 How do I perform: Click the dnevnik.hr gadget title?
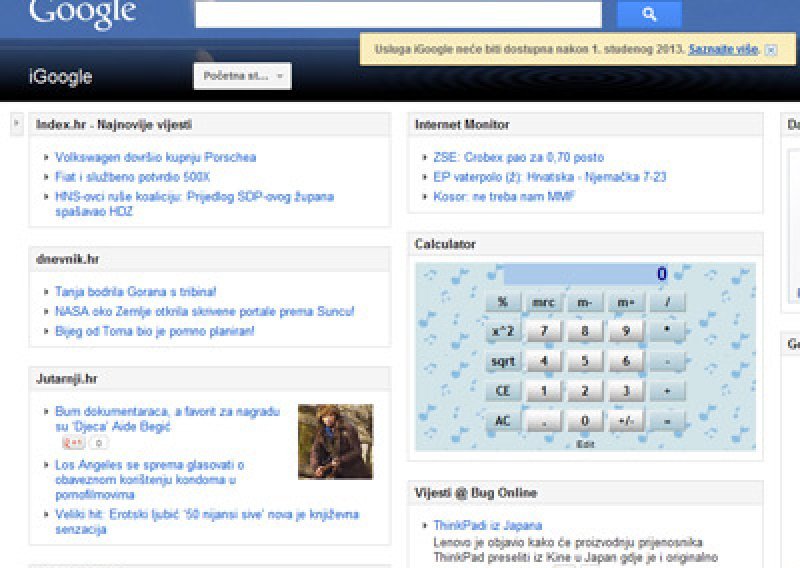tap(67, 259)
